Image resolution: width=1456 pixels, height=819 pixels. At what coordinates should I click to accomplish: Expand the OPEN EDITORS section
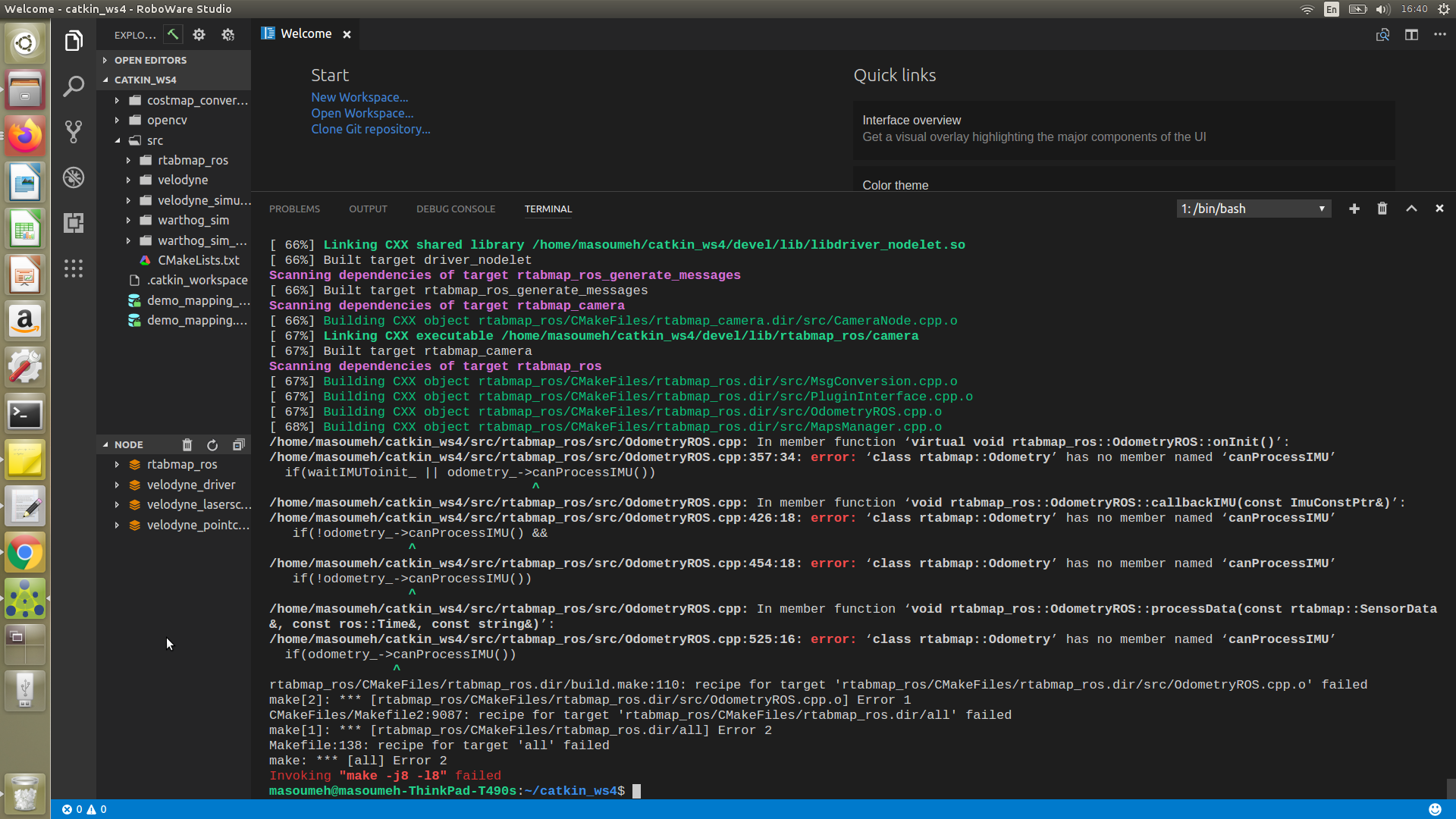pos(150,60)
